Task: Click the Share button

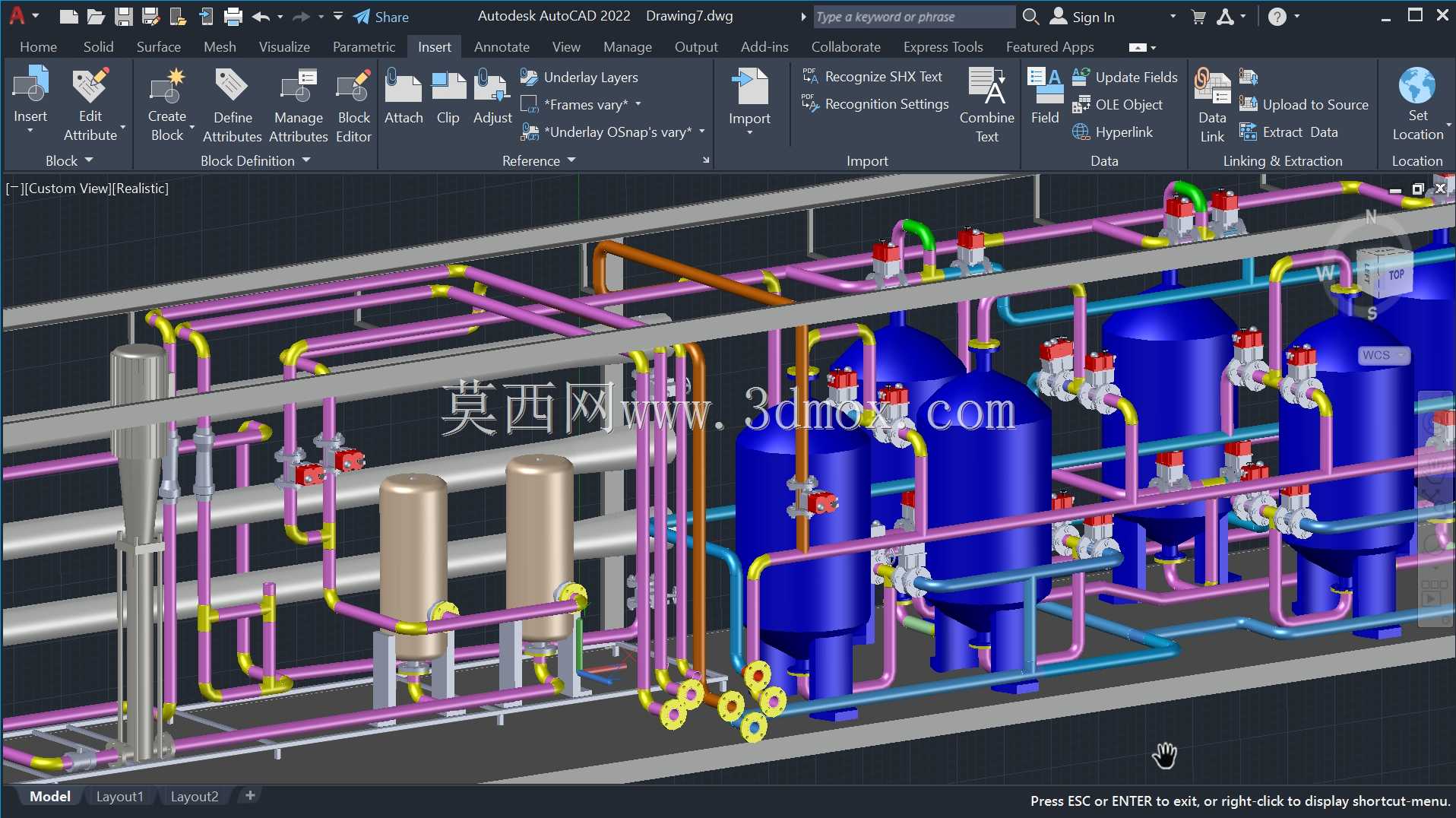Action: coord(381,17)
